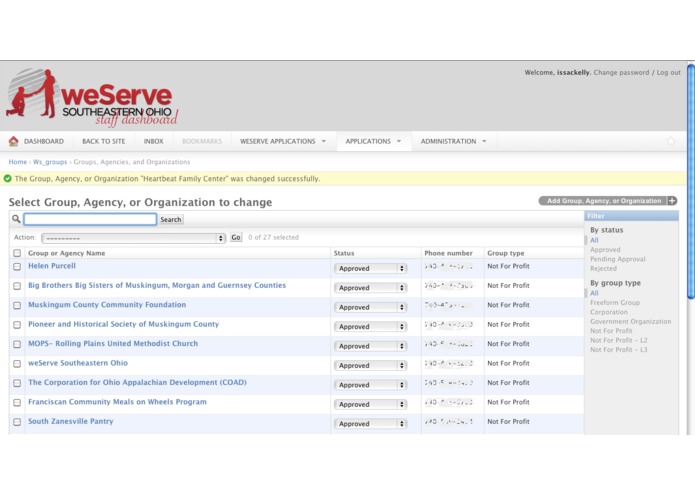This screenshot has height=494, width=695.
Task: Filter by group type Government Organization
Action: click(x=630, y=322)
